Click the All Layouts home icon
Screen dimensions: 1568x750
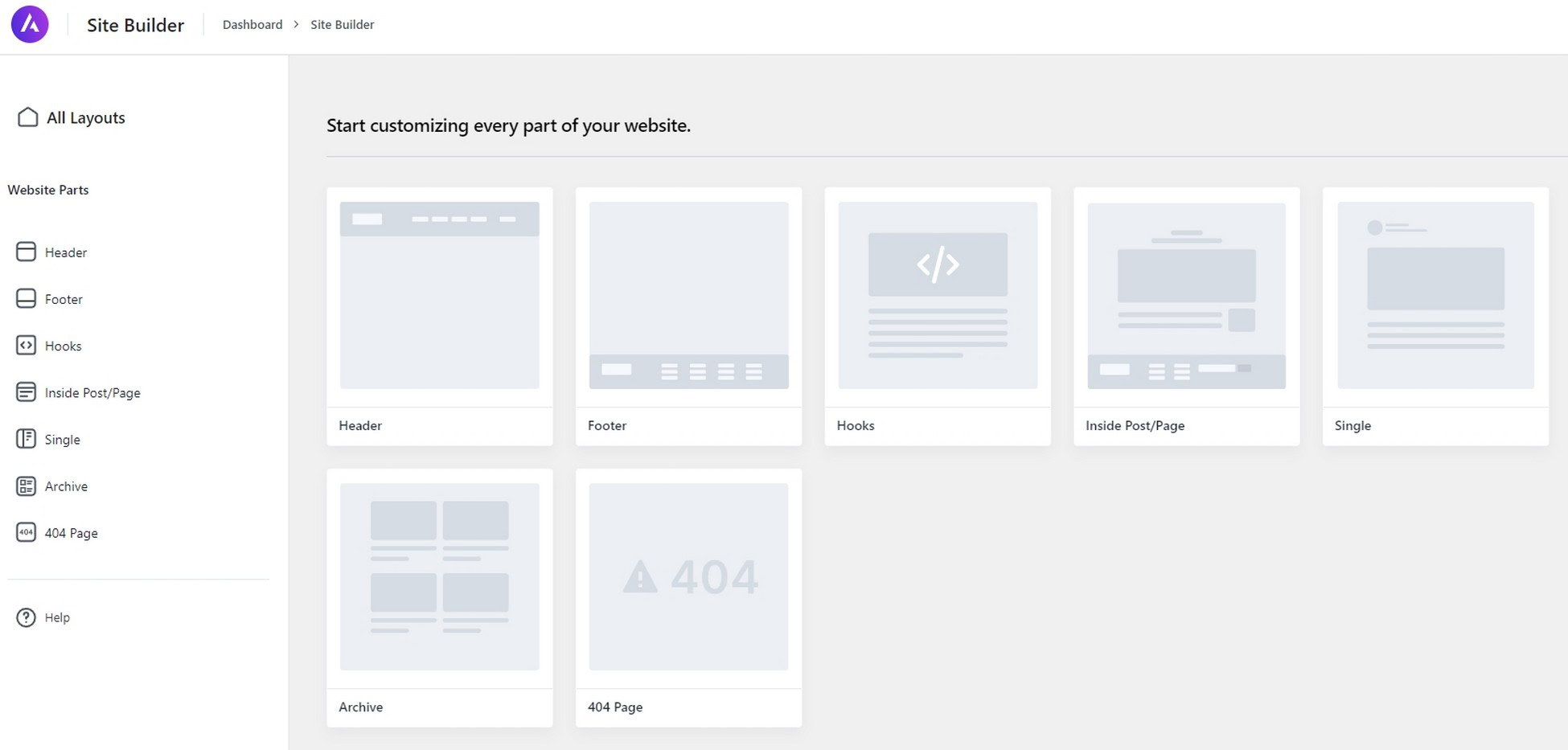[27, 117]
